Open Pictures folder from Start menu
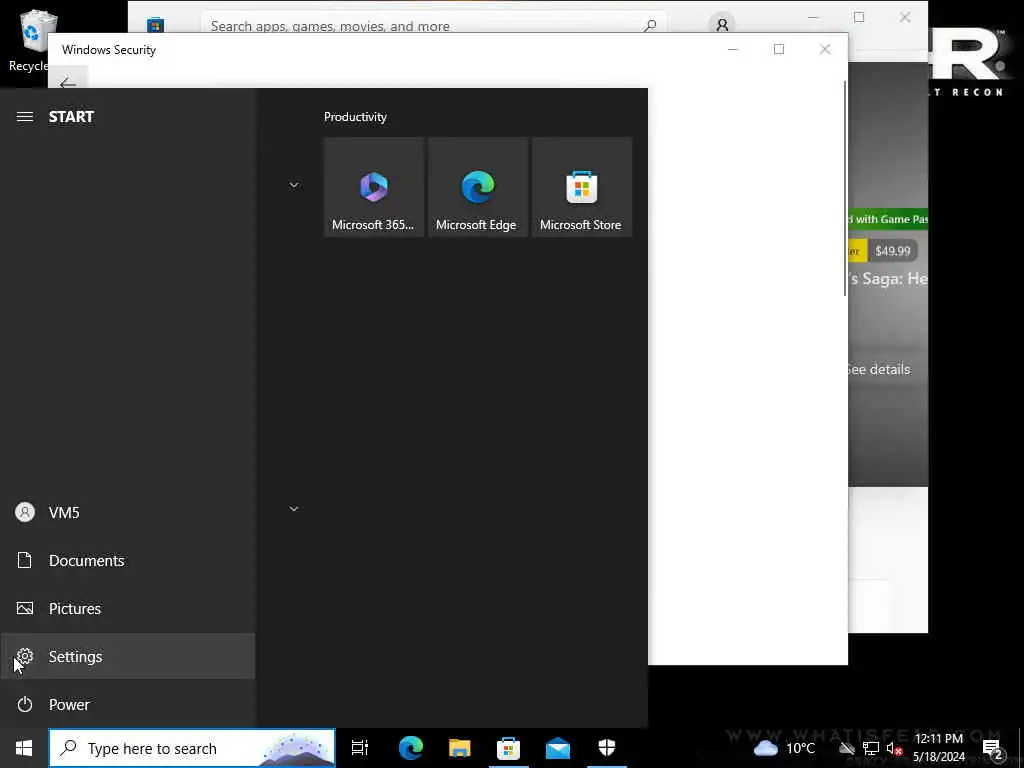 point(127,608)
